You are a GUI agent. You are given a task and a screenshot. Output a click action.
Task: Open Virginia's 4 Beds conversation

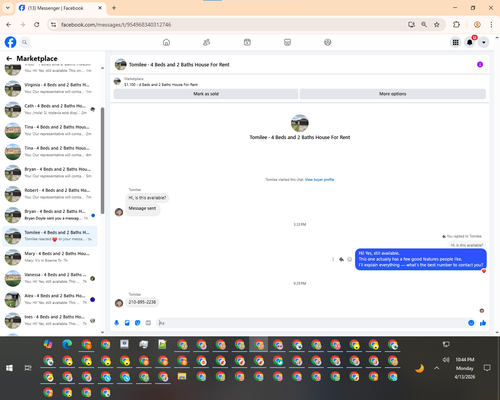coord(50,88)
